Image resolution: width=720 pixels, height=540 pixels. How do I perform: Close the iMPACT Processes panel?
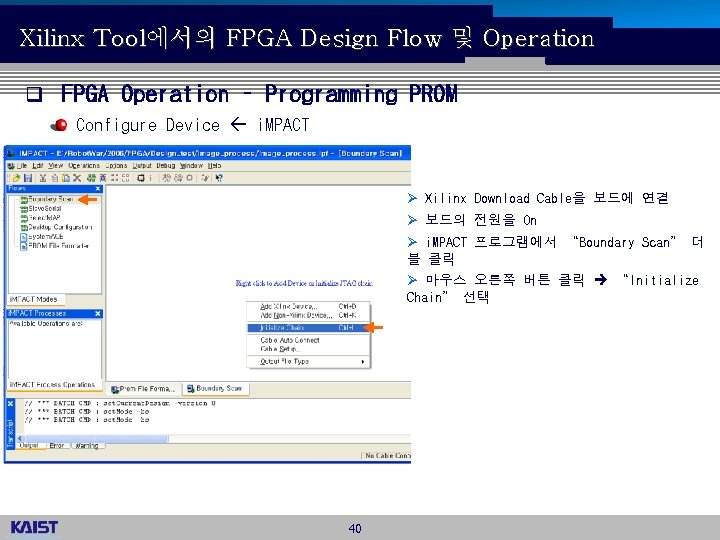98,313
